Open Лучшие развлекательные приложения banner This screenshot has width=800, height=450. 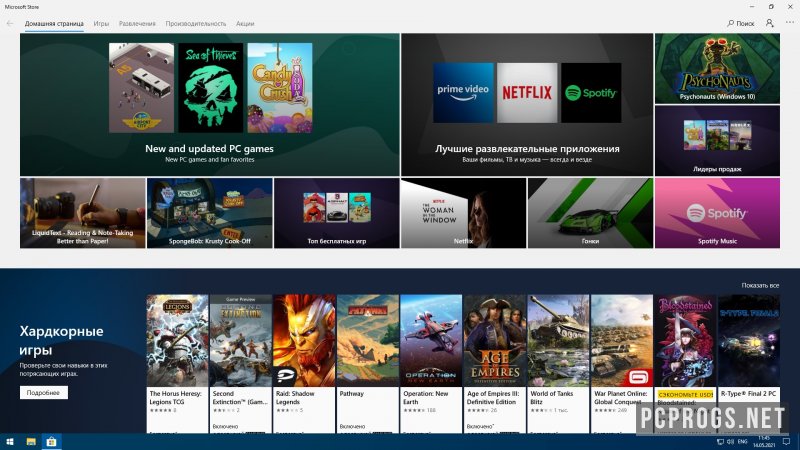[x=527, y=105]
